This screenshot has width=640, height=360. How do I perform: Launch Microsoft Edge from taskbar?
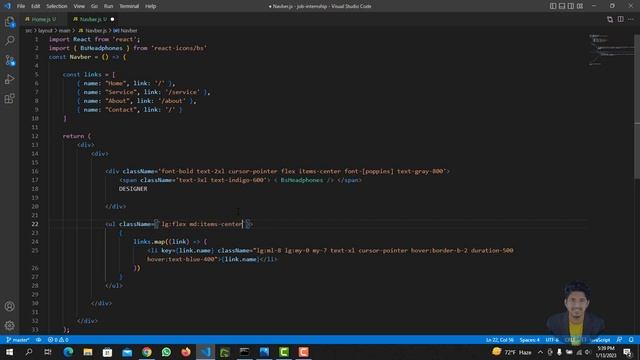click(x=68, y=352)
